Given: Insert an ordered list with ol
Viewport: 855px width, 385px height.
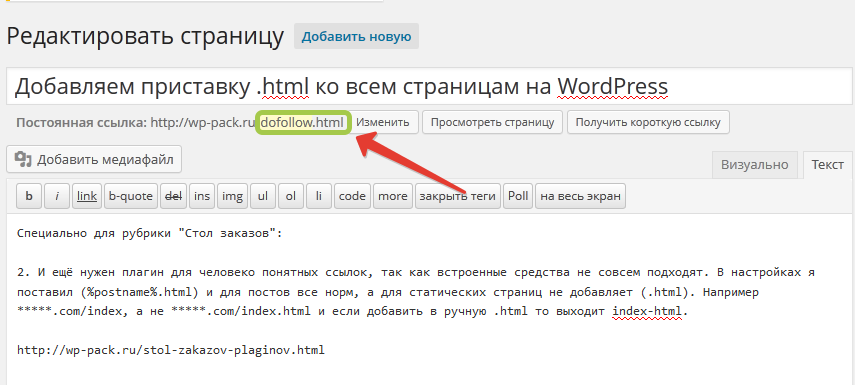Looking at the screenshot, I should pos(291,196).
